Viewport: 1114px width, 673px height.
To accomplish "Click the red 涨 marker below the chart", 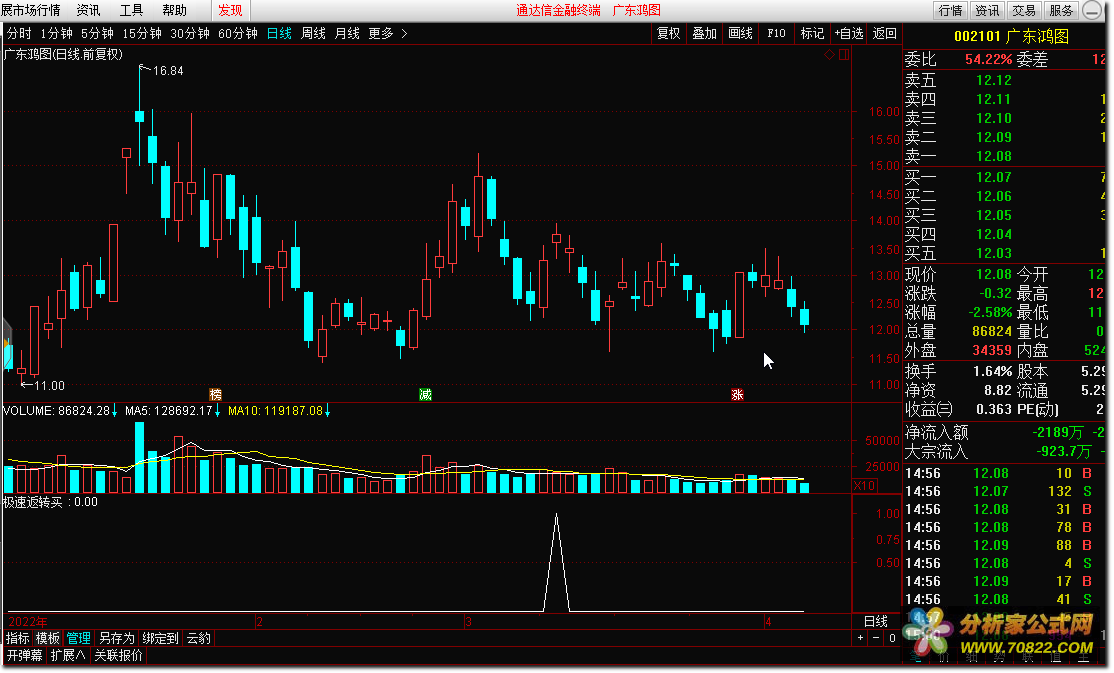I will coord(737,394).
